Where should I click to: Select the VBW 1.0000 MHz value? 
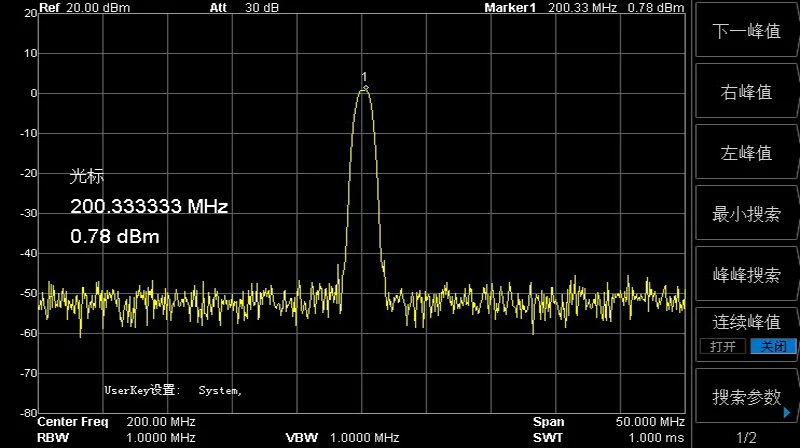pyautogui.click(x=364, y=438)
